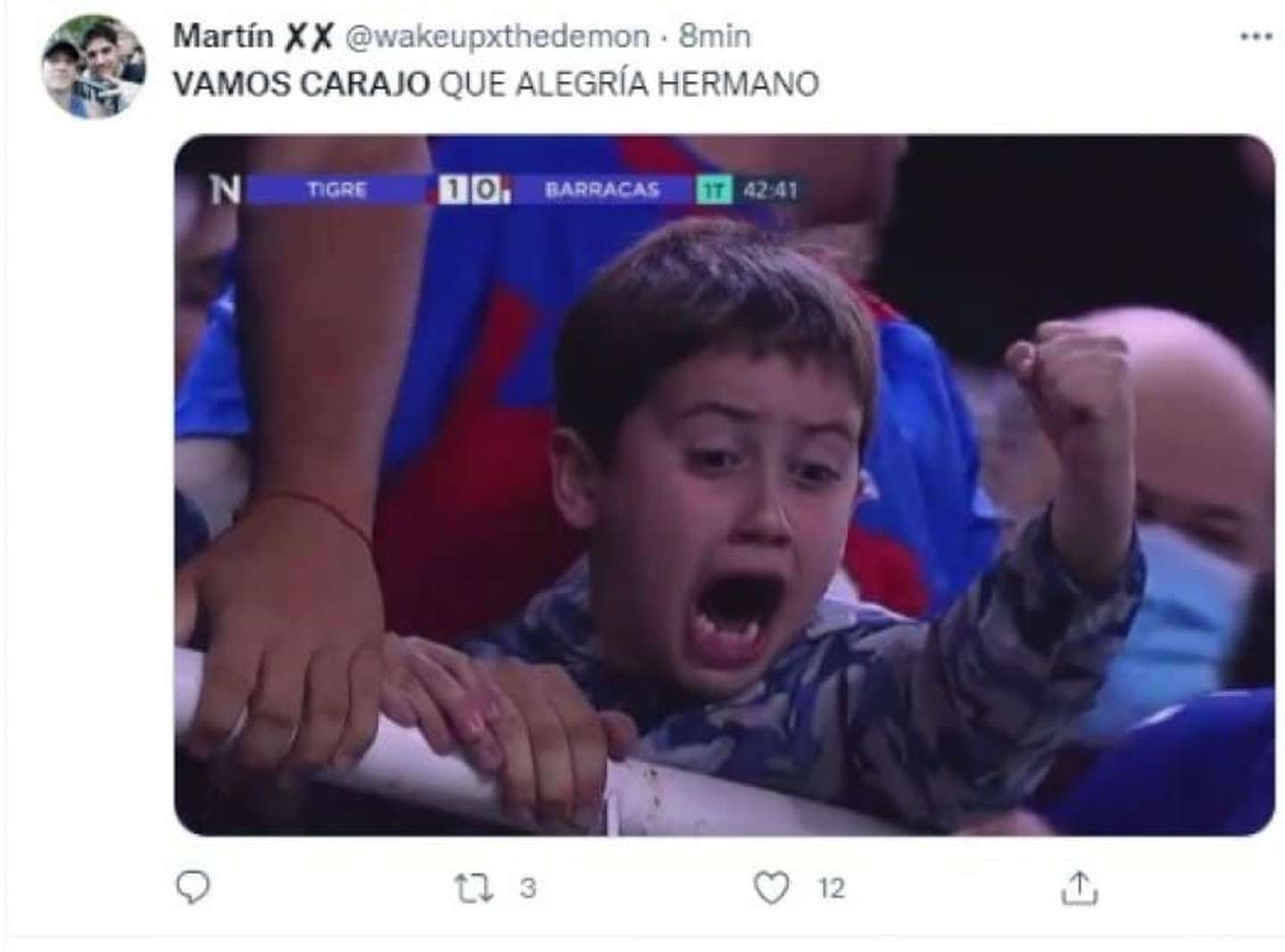Image resolution: width=1285 pixels, height=952 pixels.
Task: Open the three-dot more options menu
Action: pos(1256,37)
